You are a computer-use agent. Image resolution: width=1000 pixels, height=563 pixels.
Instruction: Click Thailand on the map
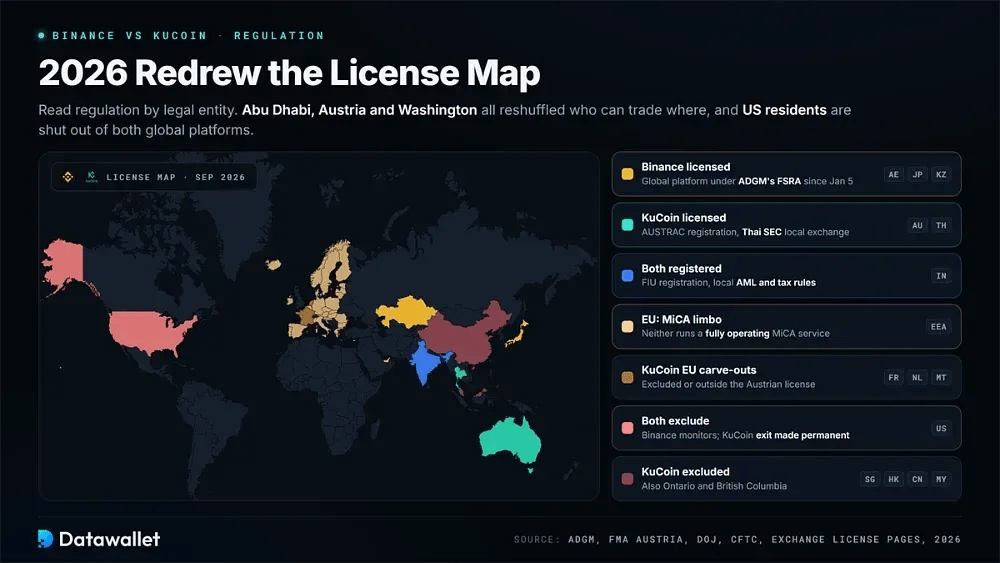[460, 375]
